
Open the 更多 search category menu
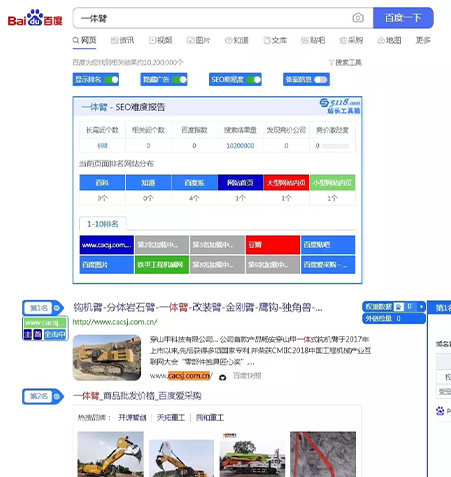click(x=423, y=40)
